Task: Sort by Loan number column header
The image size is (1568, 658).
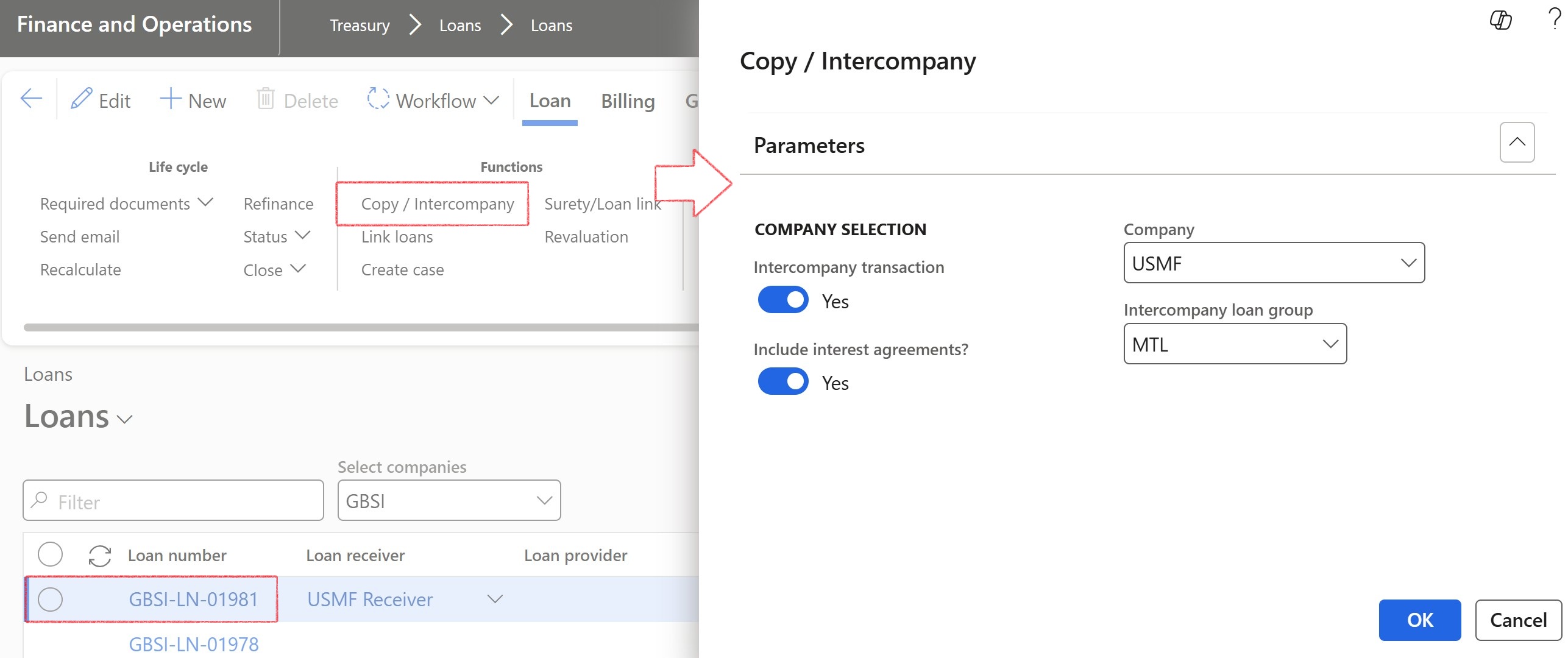Action: pos(177,556)
